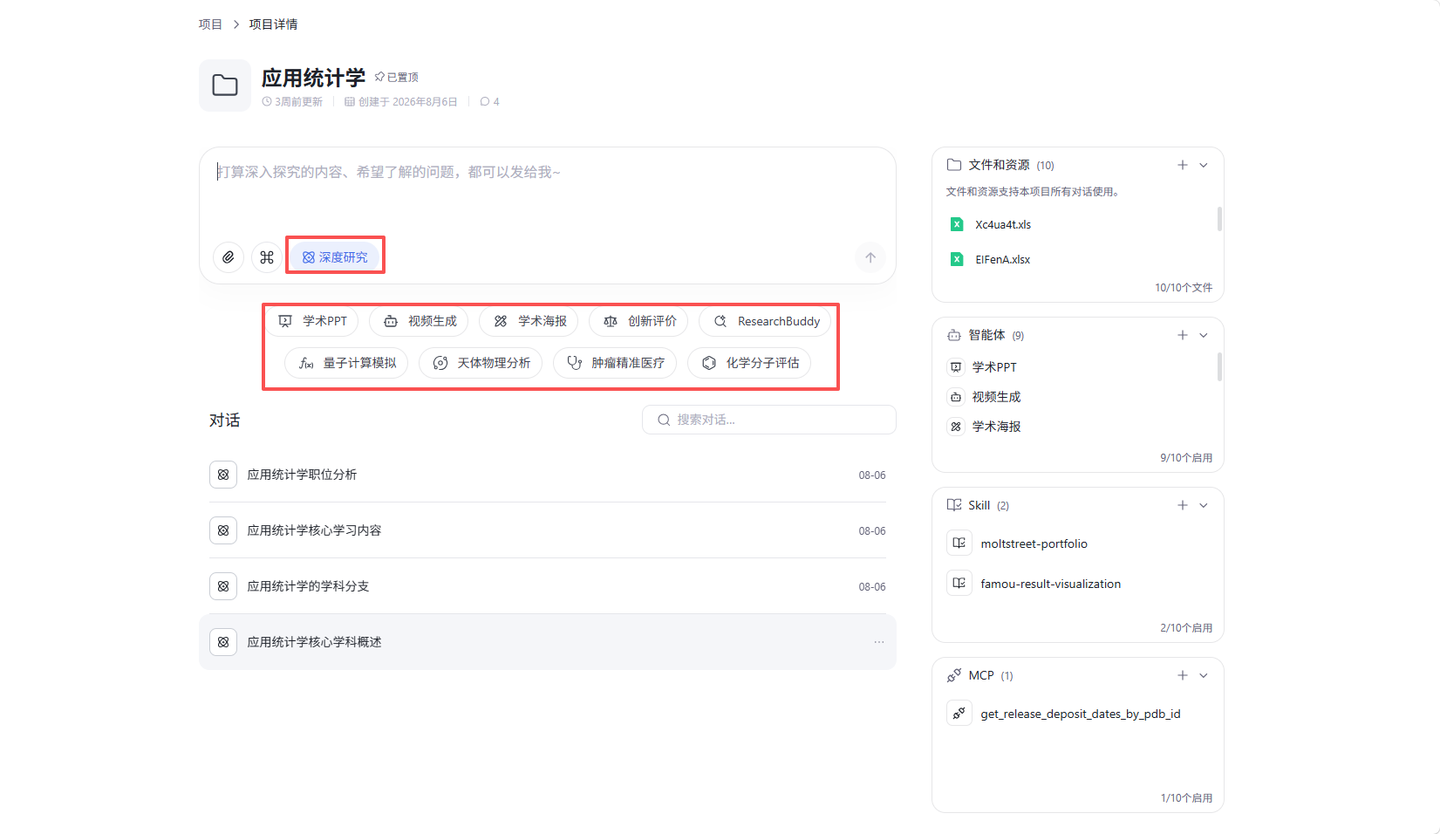Click the spreadsheet icon next to Xc4ua4t.xls
Screen dimensions: 1440x834
956,224
